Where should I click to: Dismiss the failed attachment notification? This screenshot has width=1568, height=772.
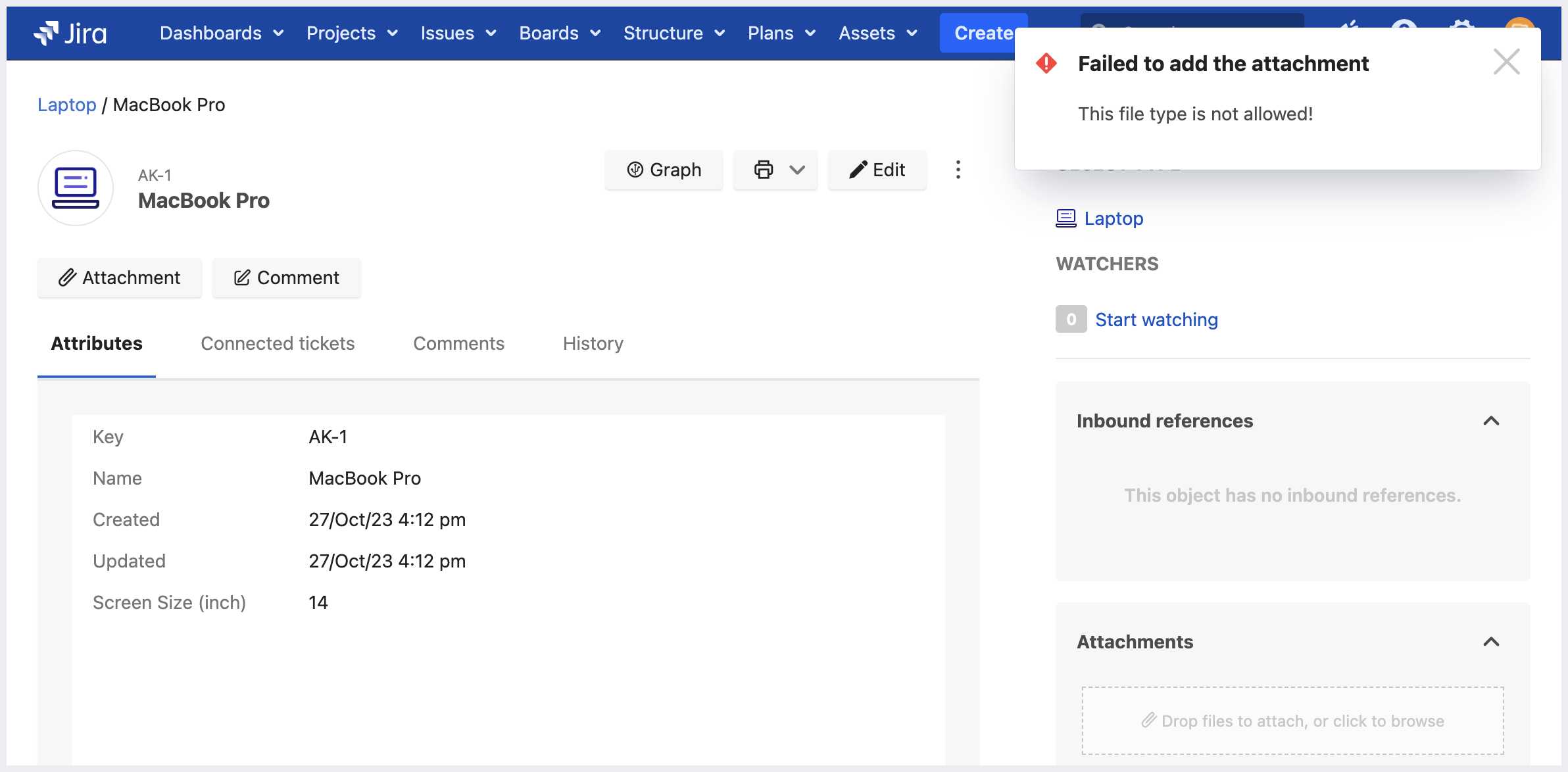(1506, 62)
